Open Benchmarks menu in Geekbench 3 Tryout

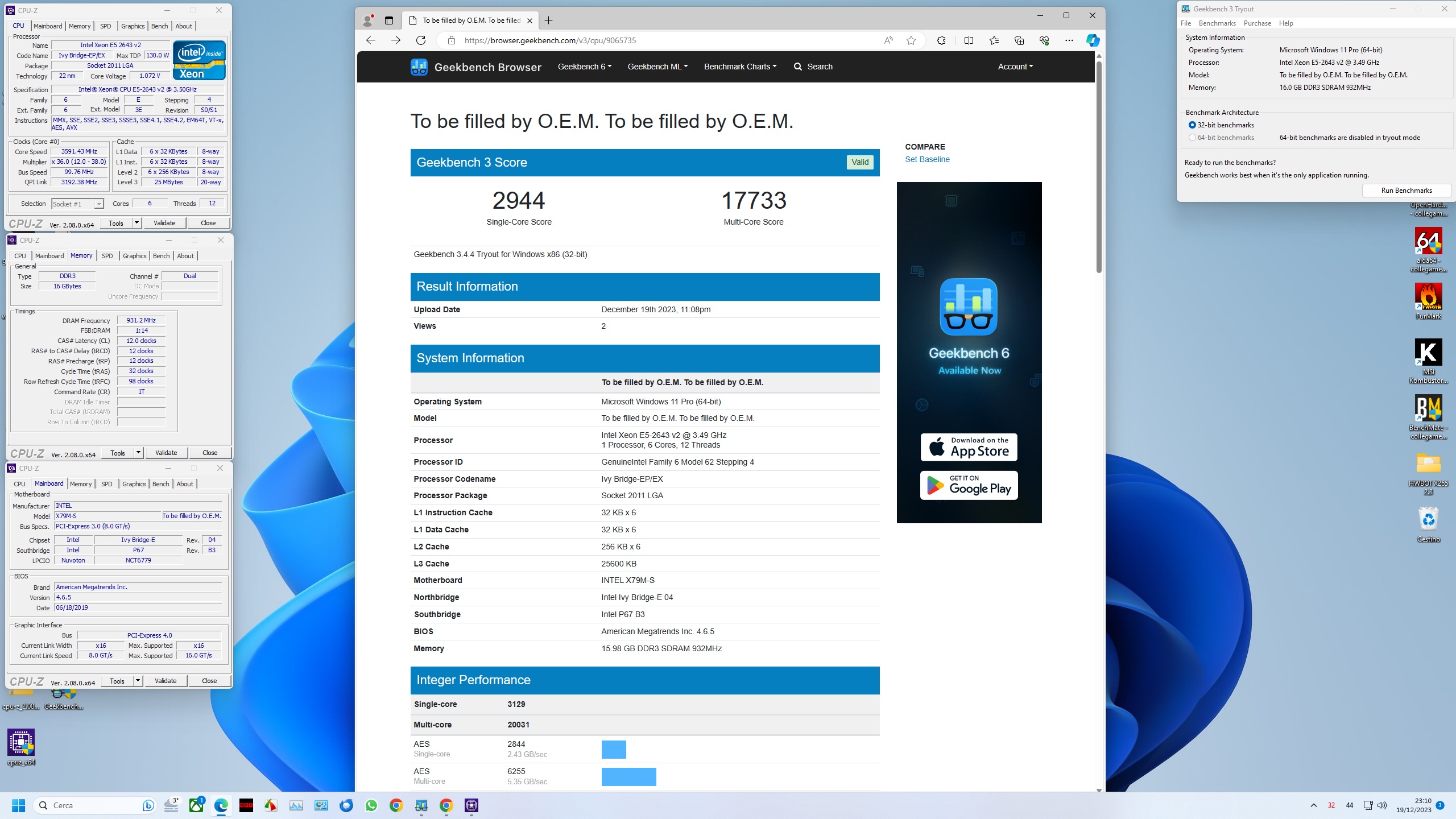pyautogui.click(x=1217, y=23)
